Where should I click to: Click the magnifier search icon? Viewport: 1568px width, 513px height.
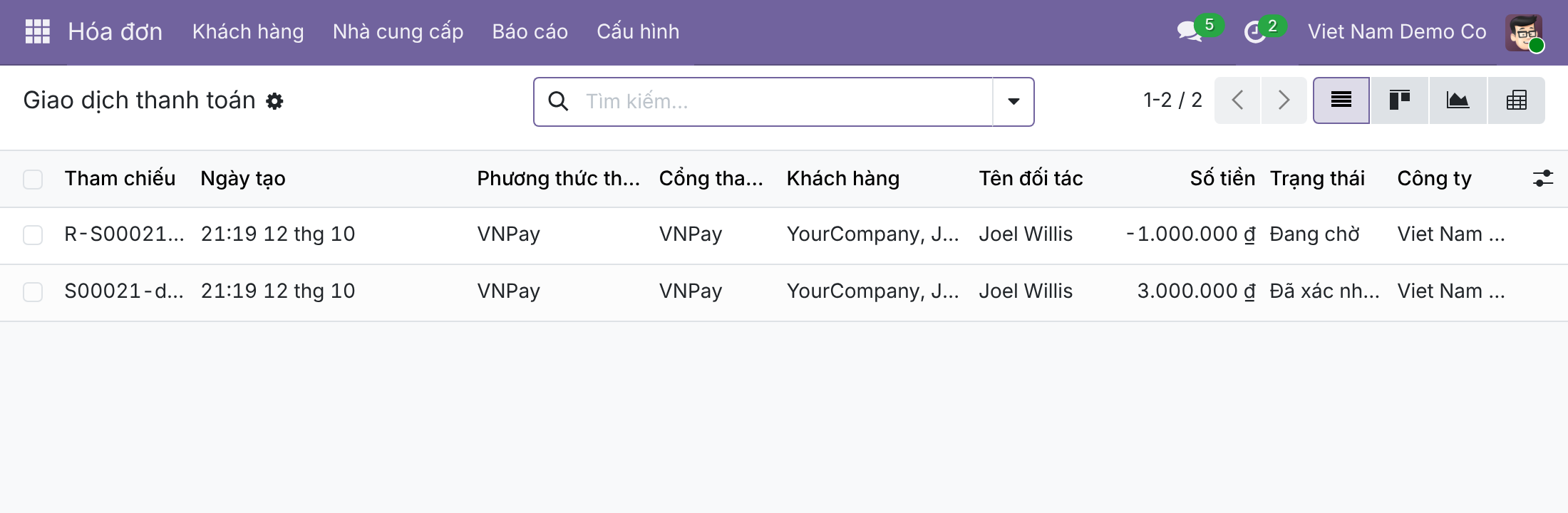pyautogui.click(x=558, y=101)
